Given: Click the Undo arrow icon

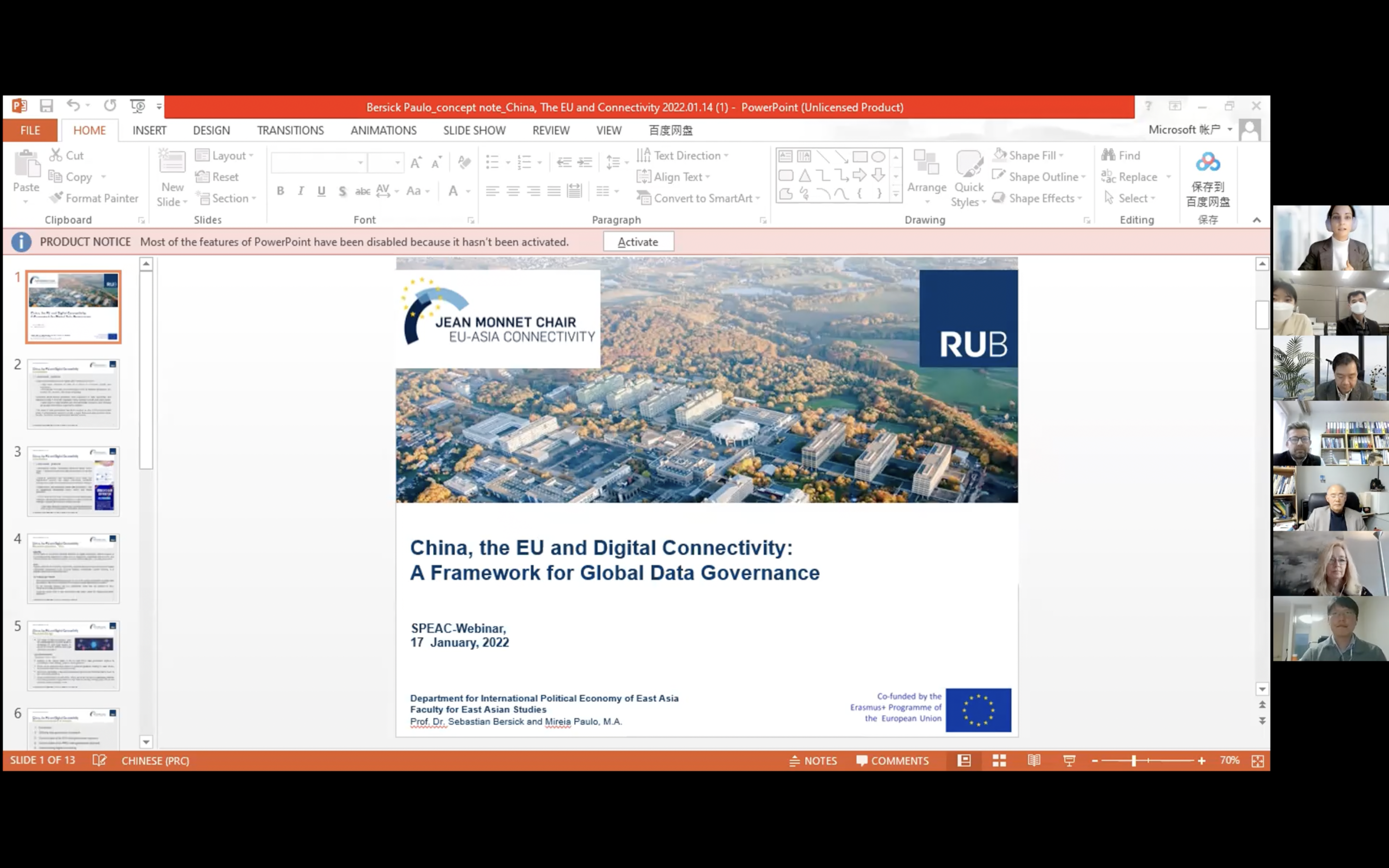Looking at the screenshot, I should point(73,106).
